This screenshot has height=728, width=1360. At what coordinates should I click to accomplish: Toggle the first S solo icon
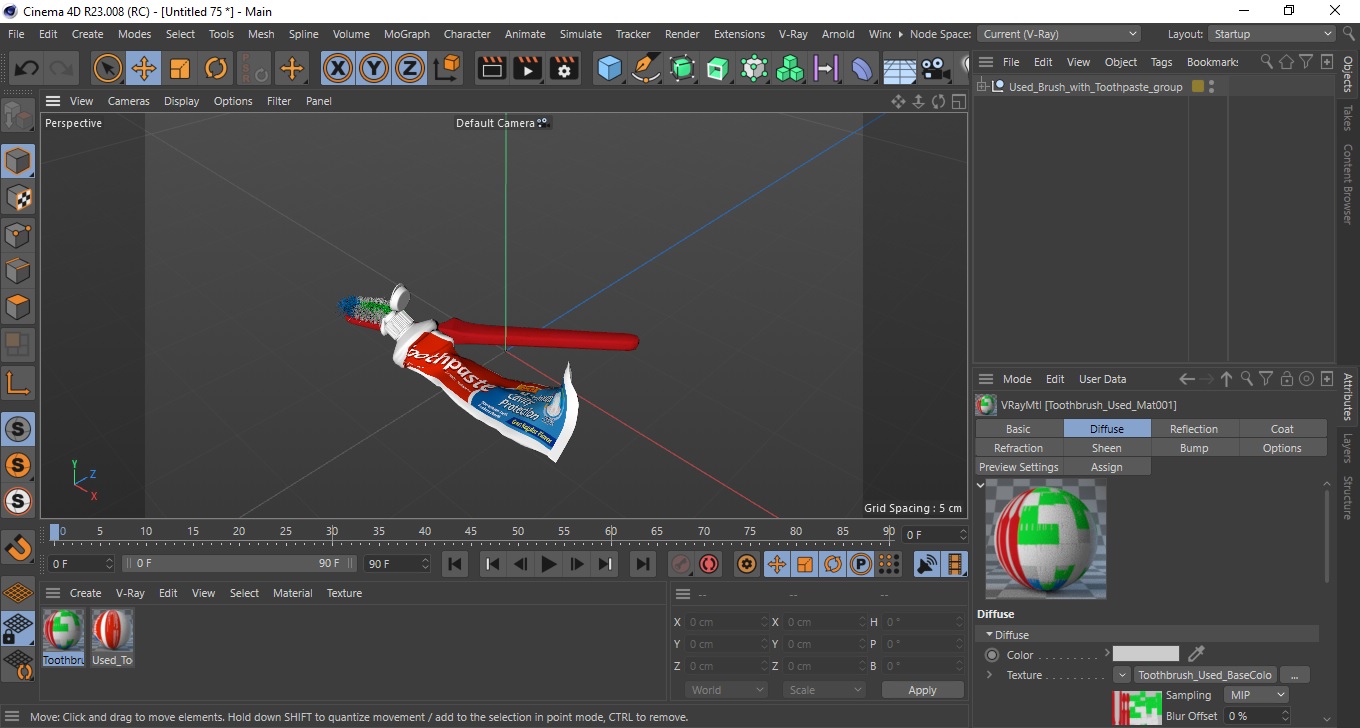18,429
